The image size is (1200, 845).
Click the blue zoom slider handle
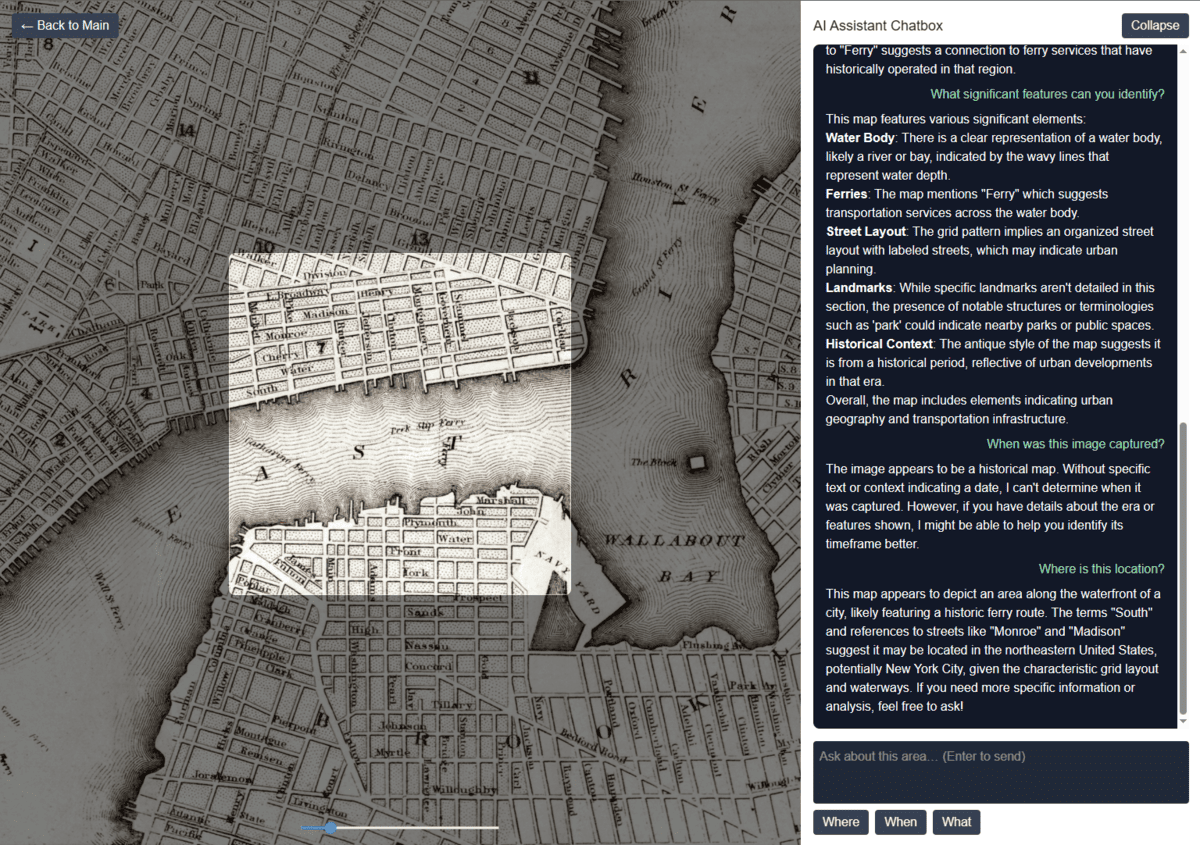(331, 828)
